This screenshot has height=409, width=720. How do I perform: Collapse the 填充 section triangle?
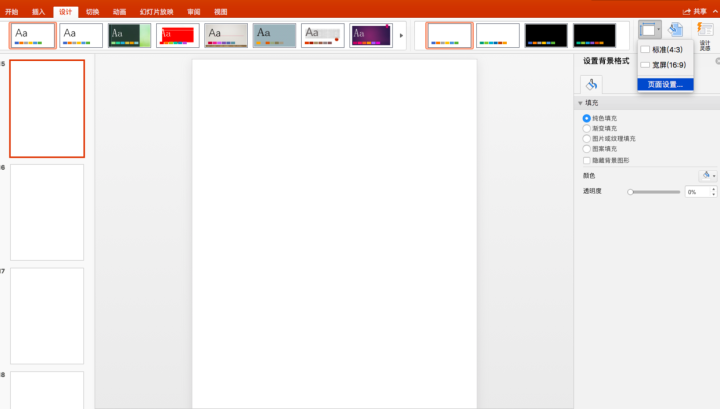click(x=580, y=103)
